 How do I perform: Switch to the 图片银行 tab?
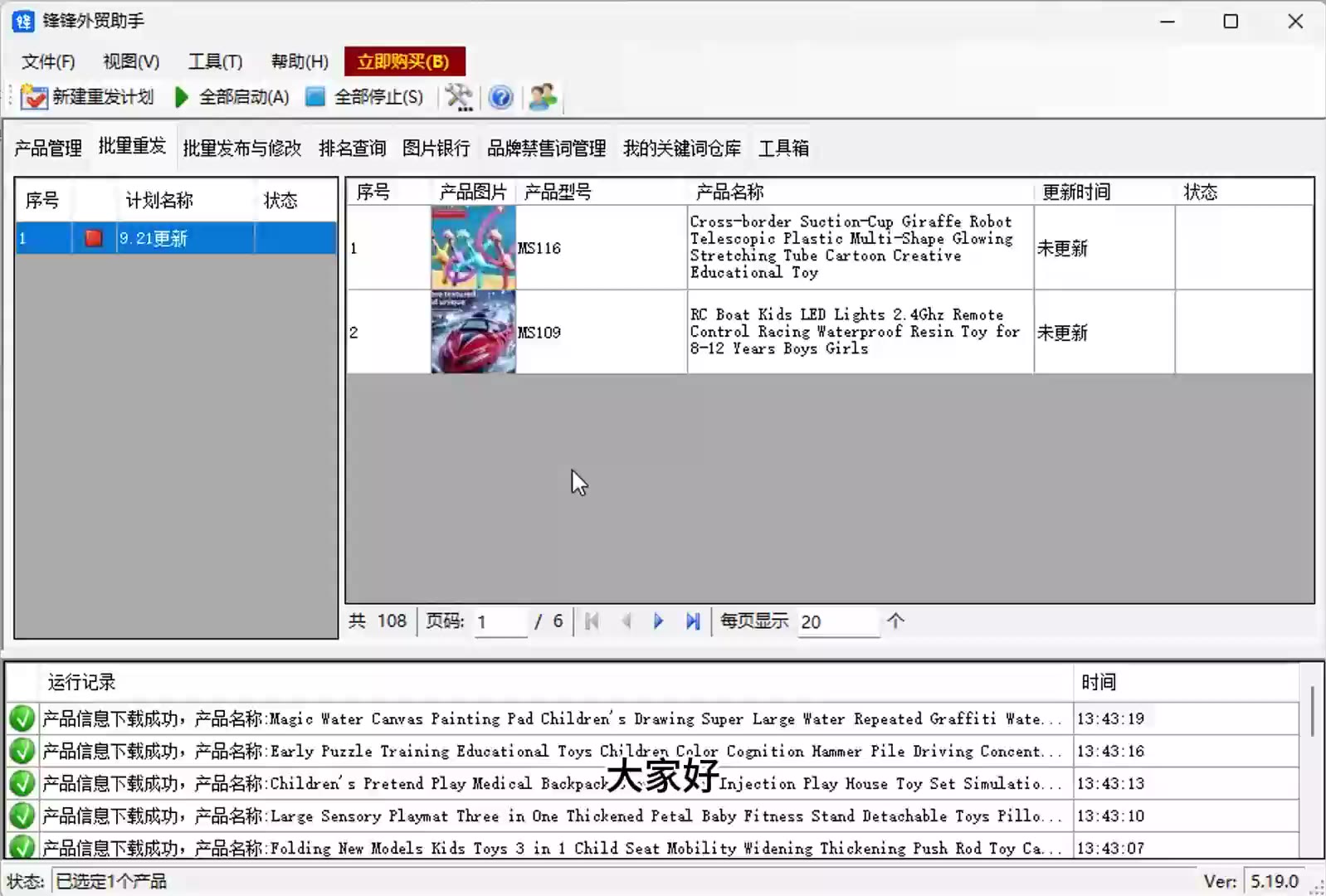click(436, 148)
